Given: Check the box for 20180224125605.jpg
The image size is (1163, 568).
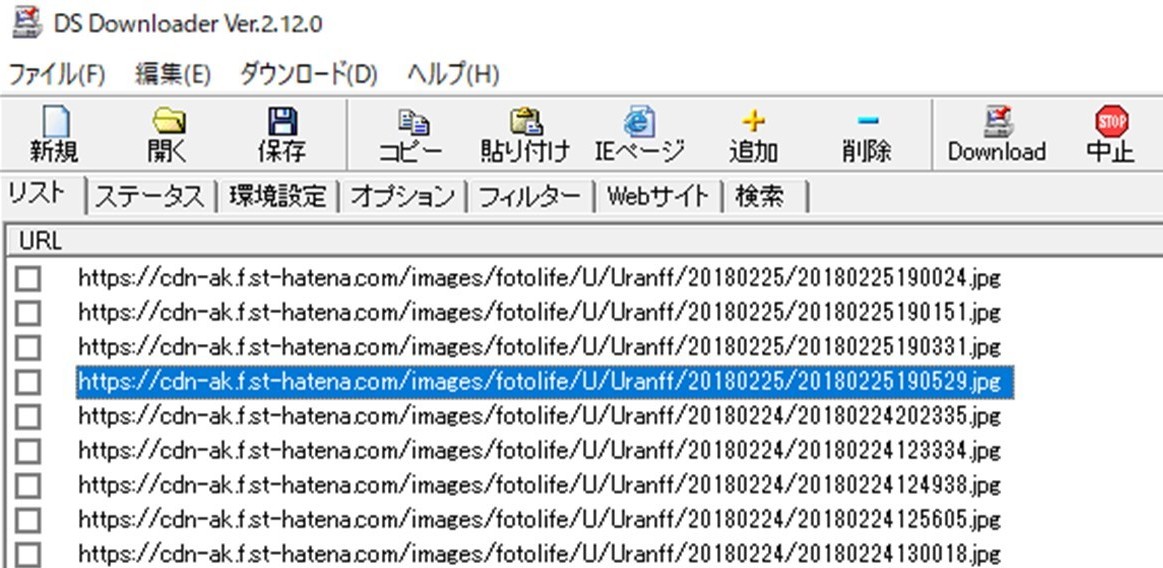Looking at the screenshot, I should pyautogui.click(x=28, y=519).
